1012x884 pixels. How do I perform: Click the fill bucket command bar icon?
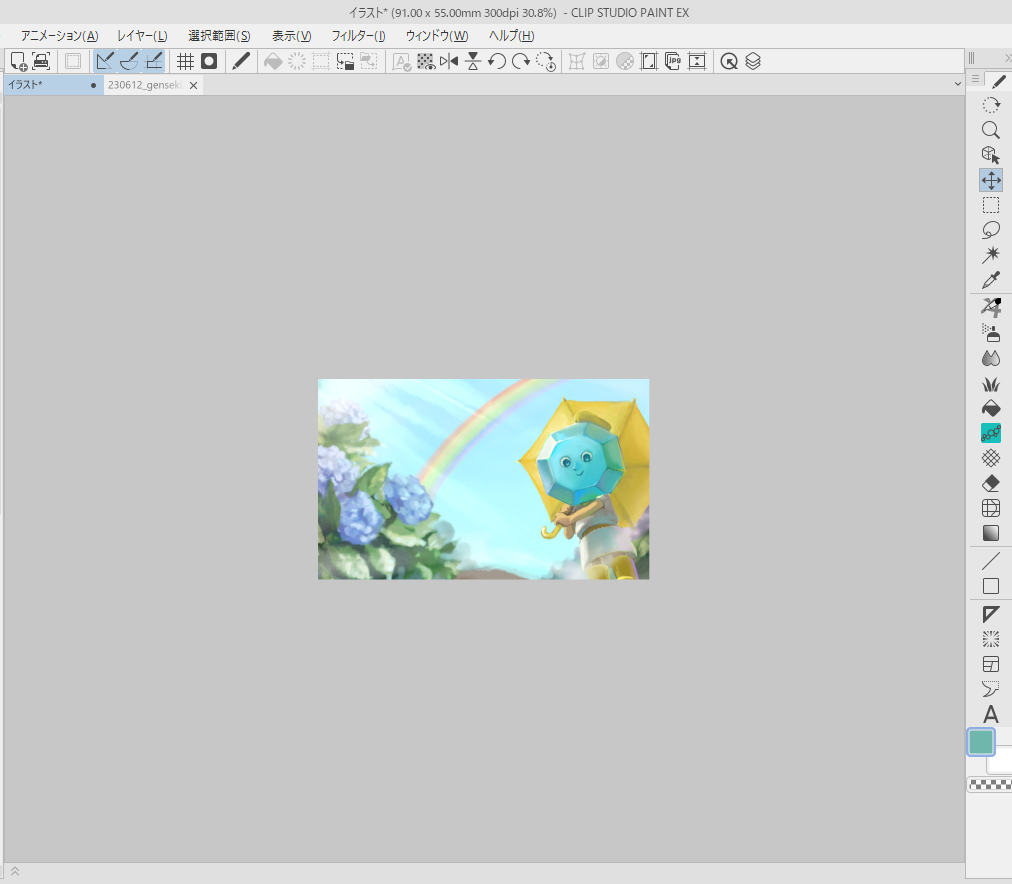(x=273, y=61)
